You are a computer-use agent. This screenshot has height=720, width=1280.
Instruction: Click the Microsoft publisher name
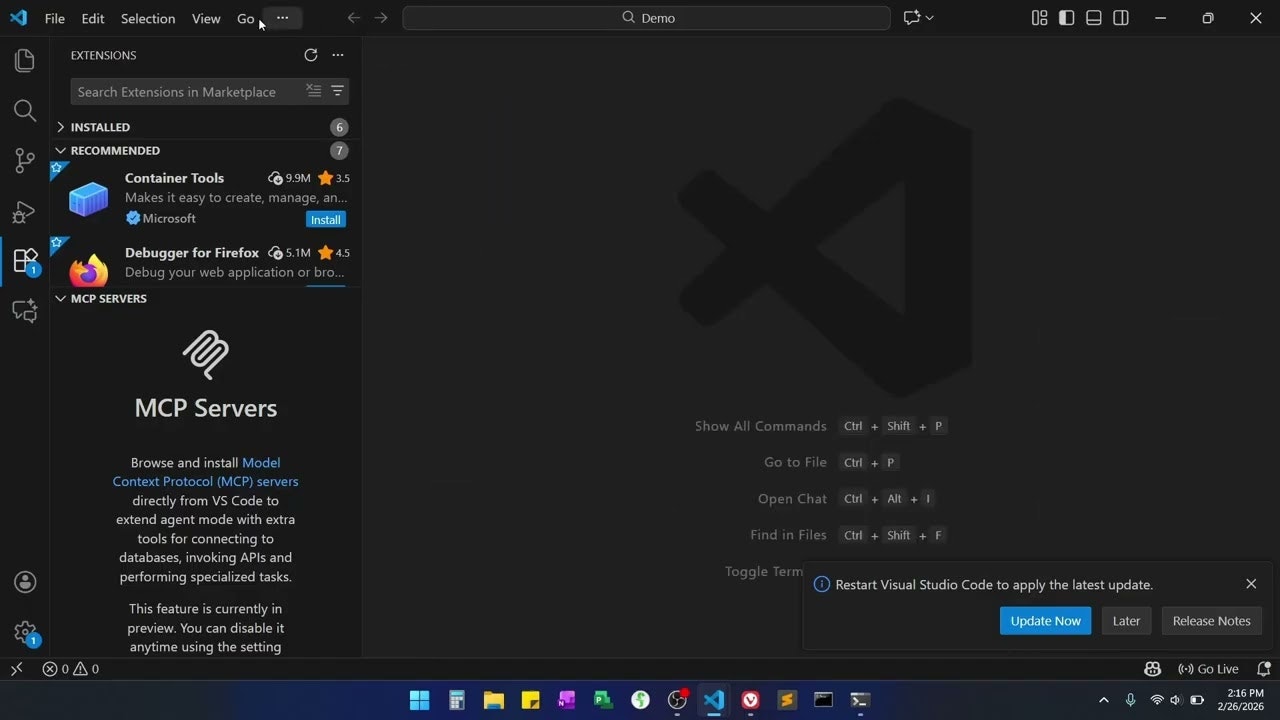169,218
